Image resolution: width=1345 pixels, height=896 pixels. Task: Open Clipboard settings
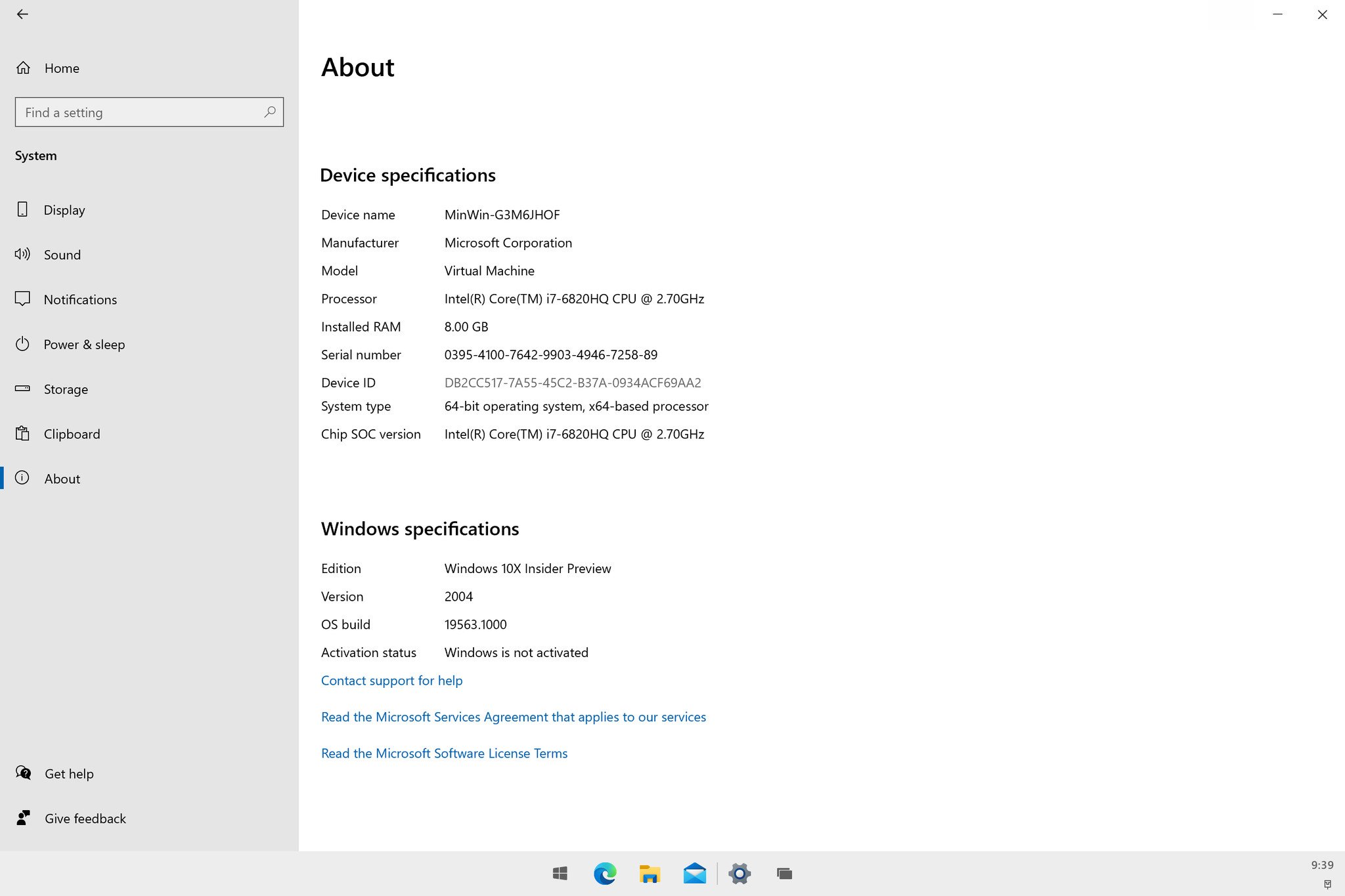pyautogui.click(x=72, y=434)
